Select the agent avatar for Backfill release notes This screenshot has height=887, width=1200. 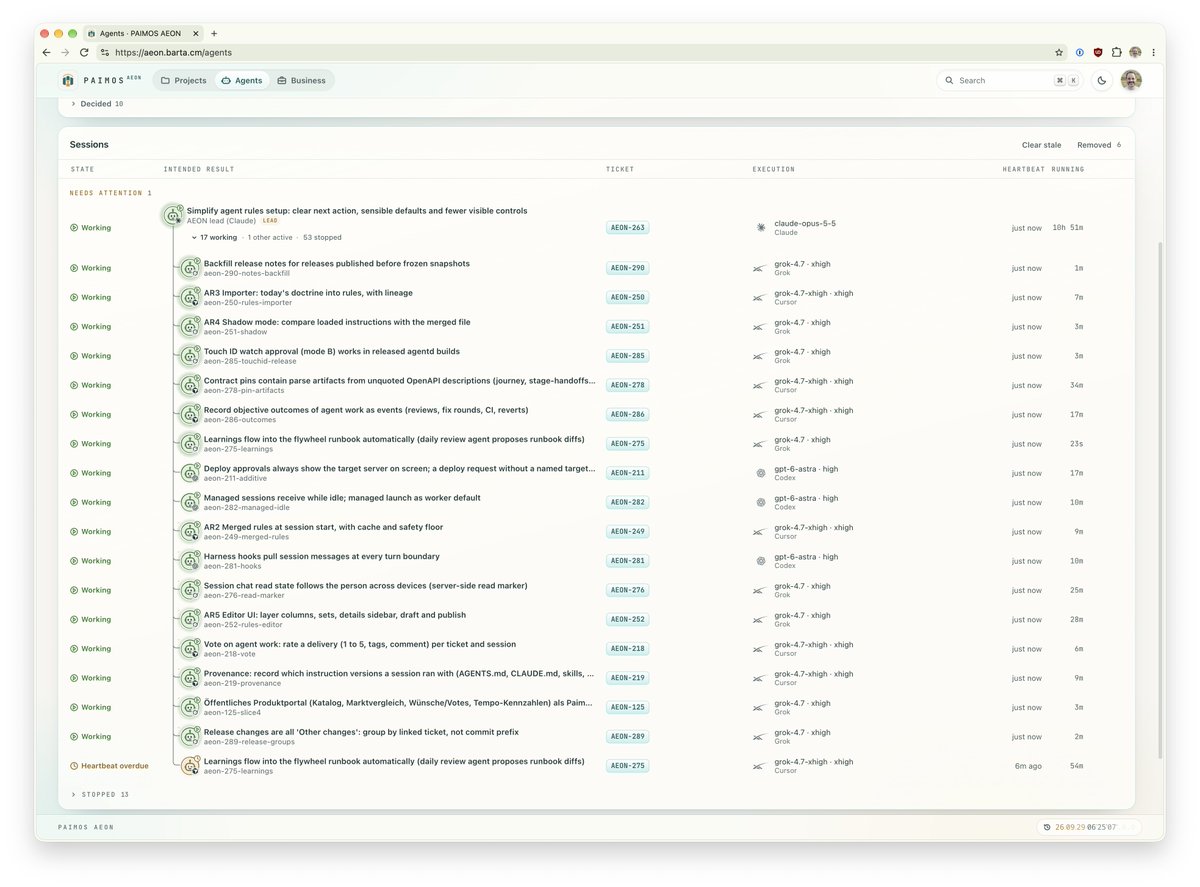(x=190, y=268)
